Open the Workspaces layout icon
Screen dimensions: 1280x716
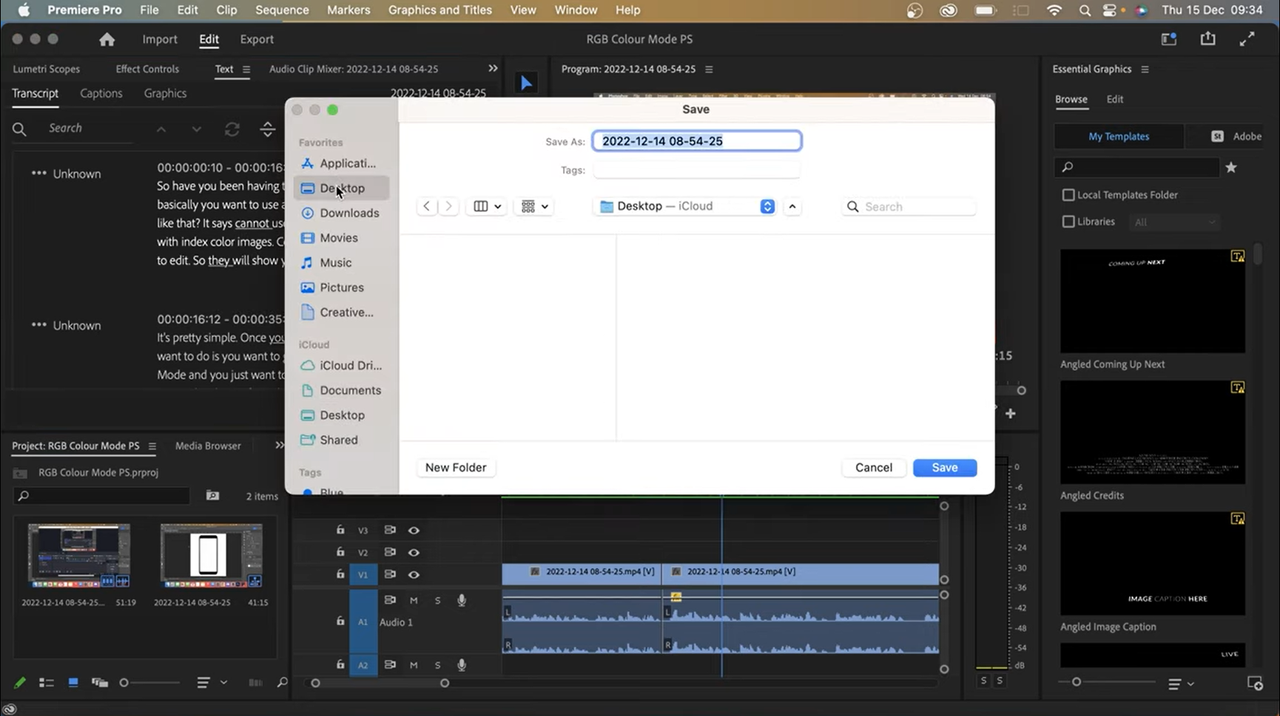(x=1168, y=39)
